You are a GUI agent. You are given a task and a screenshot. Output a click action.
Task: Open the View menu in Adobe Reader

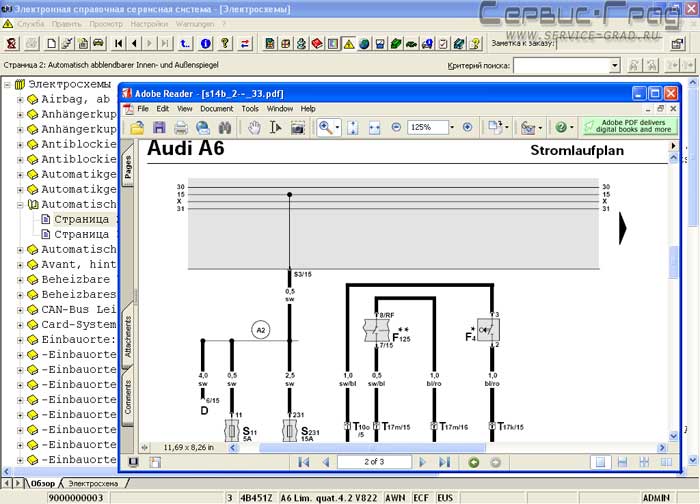click(184, 108)
